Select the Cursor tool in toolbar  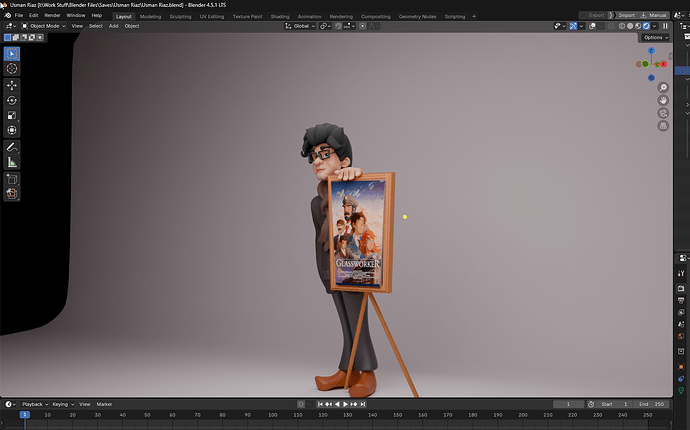(x=12, y=69)
